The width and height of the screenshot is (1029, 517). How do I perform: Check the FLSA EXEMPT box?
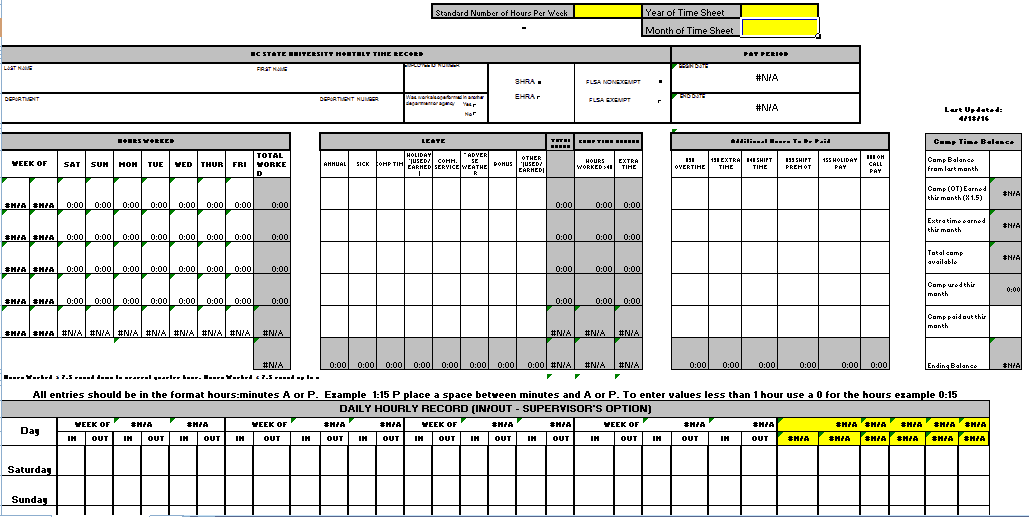pos(660,101)
